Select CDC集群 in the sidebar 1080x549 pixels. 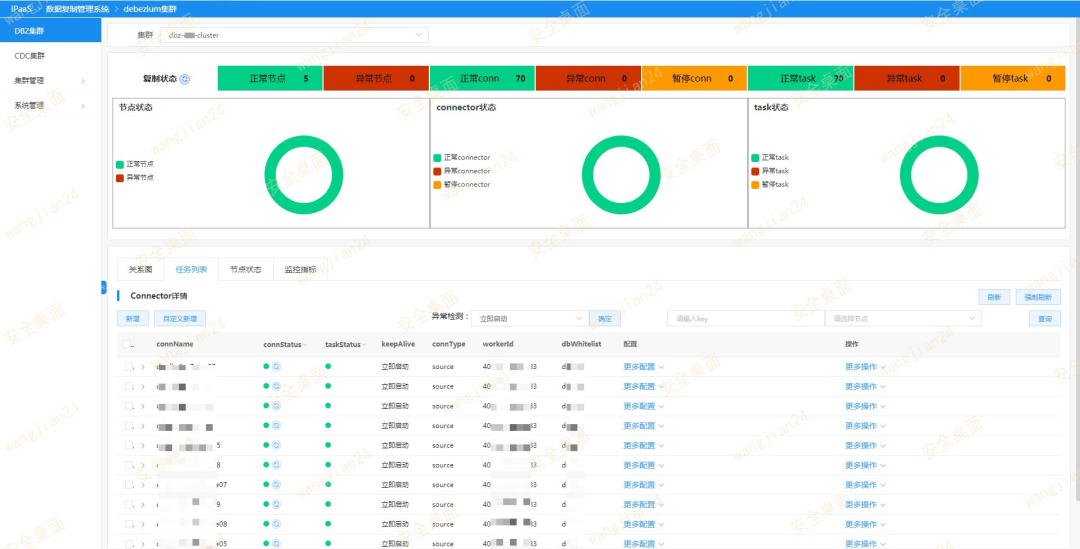point(50,56)
